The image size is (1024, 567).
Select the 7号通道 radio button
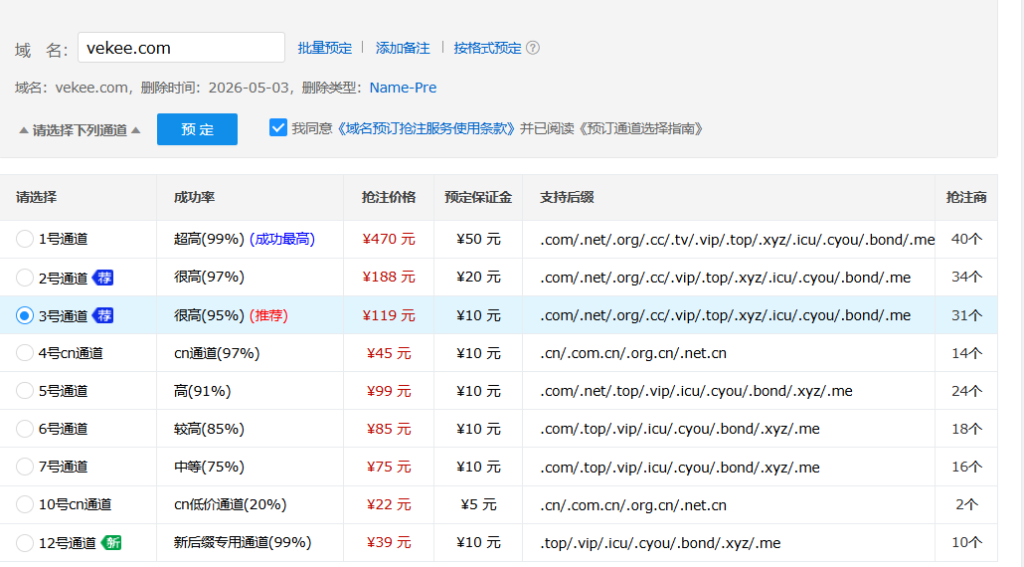(x=25, y=466)
